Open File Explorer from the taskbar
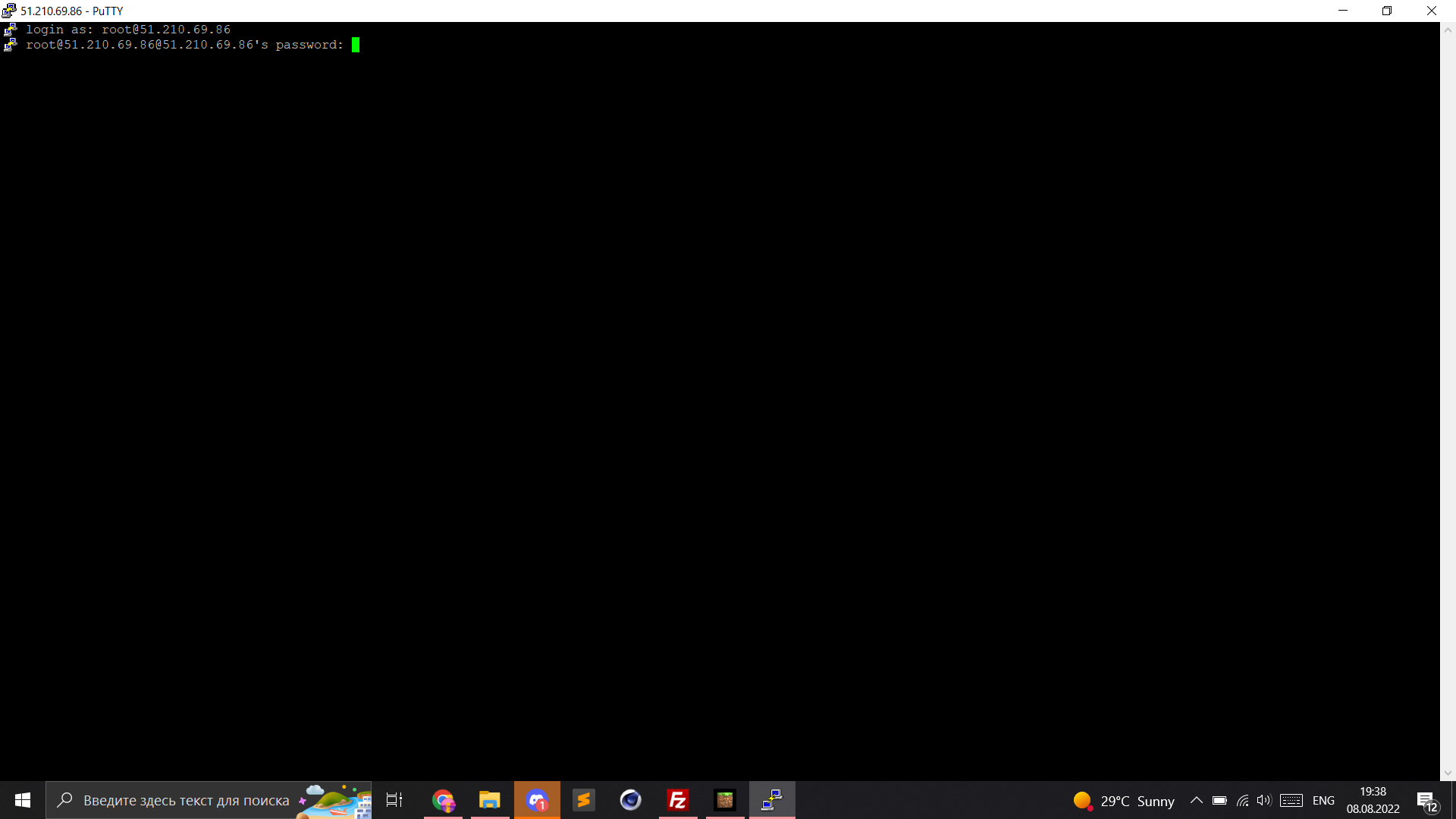Image resolution: width=1456 pixels, height=819 pixels. click(490, 800)
